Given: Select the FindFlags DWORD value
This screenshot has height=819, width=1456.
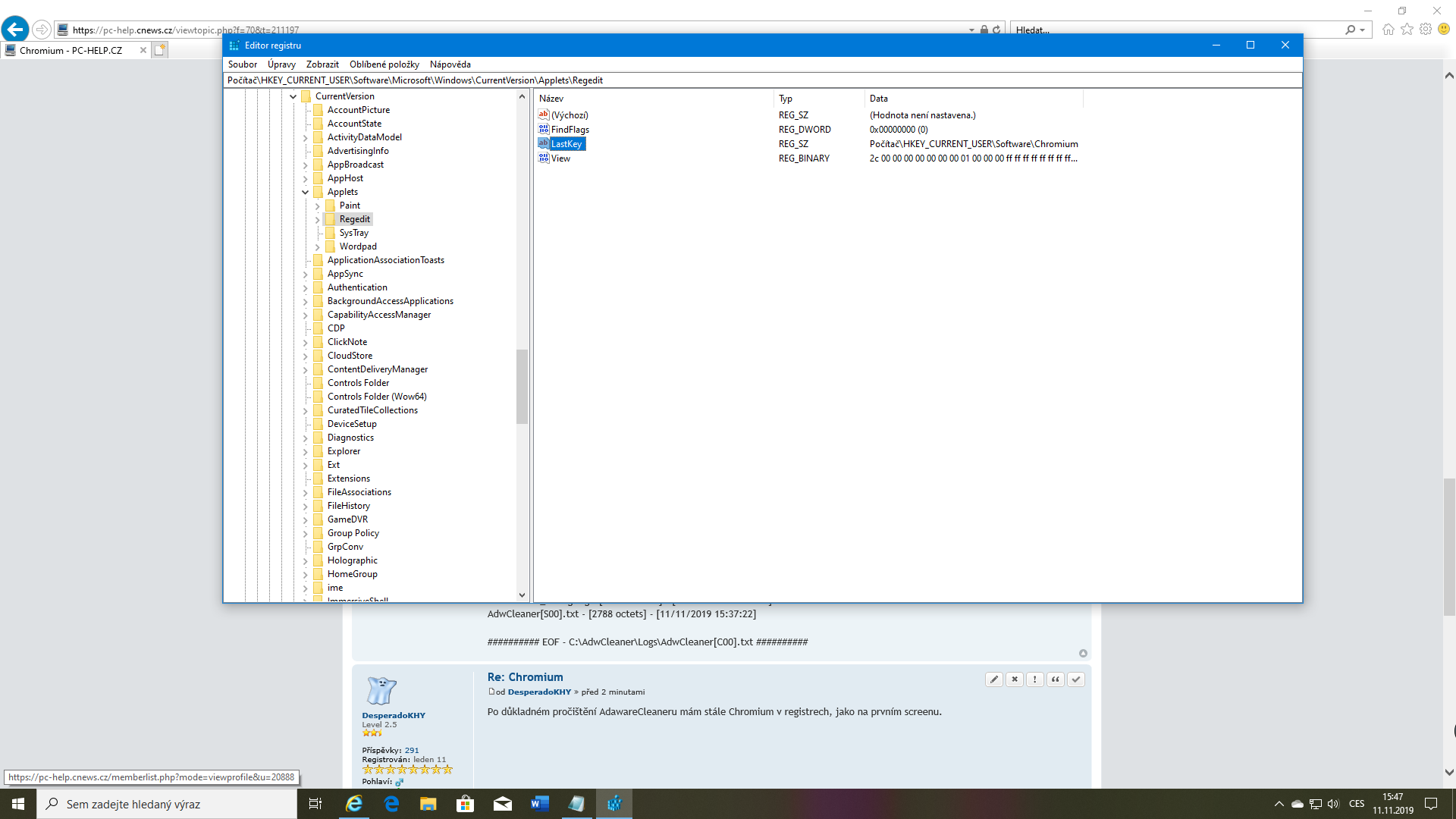Looking at the screenshot, I should [570, 130].
